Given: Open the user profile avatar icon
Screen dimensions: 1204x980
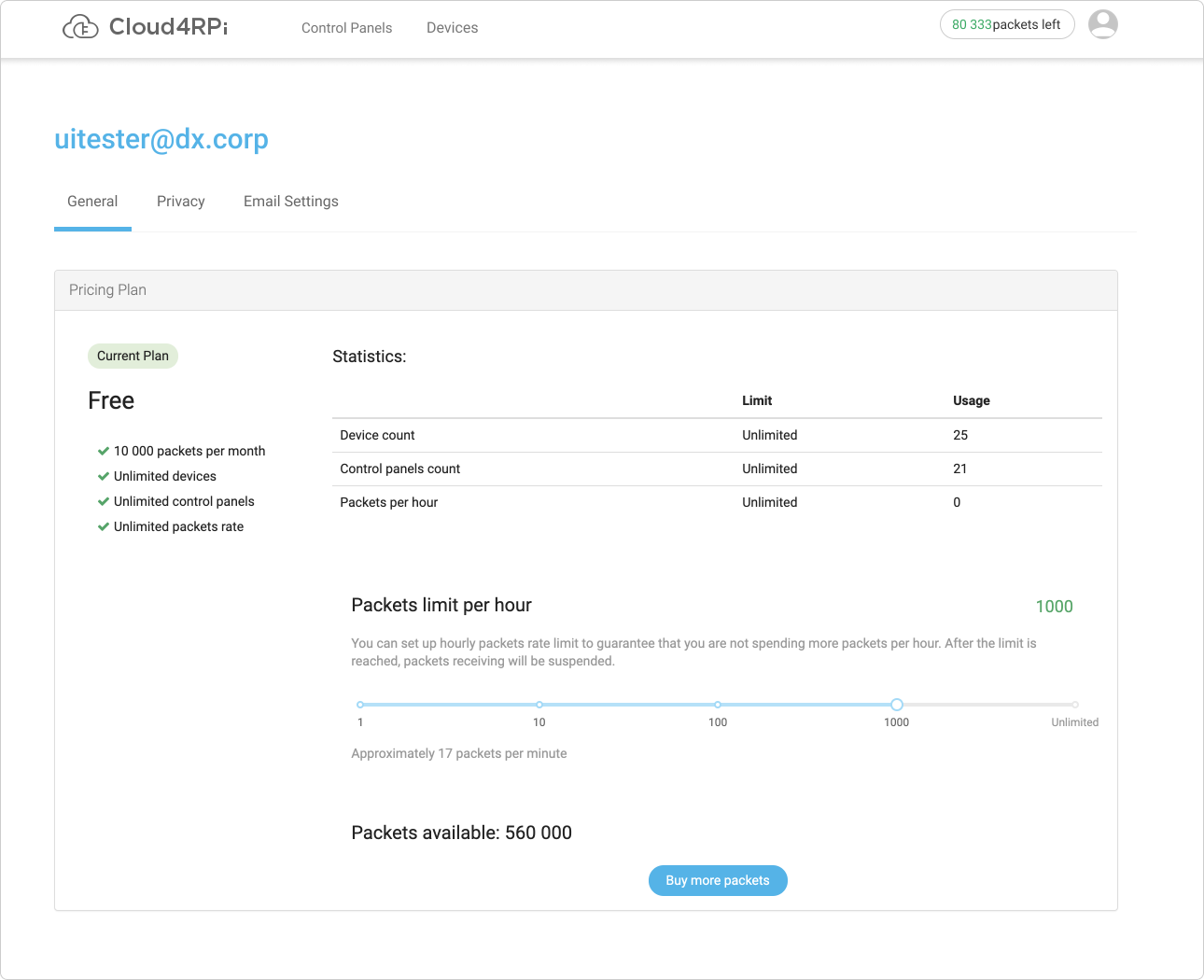Looking at the screenshot, I should coord(1103,24).
